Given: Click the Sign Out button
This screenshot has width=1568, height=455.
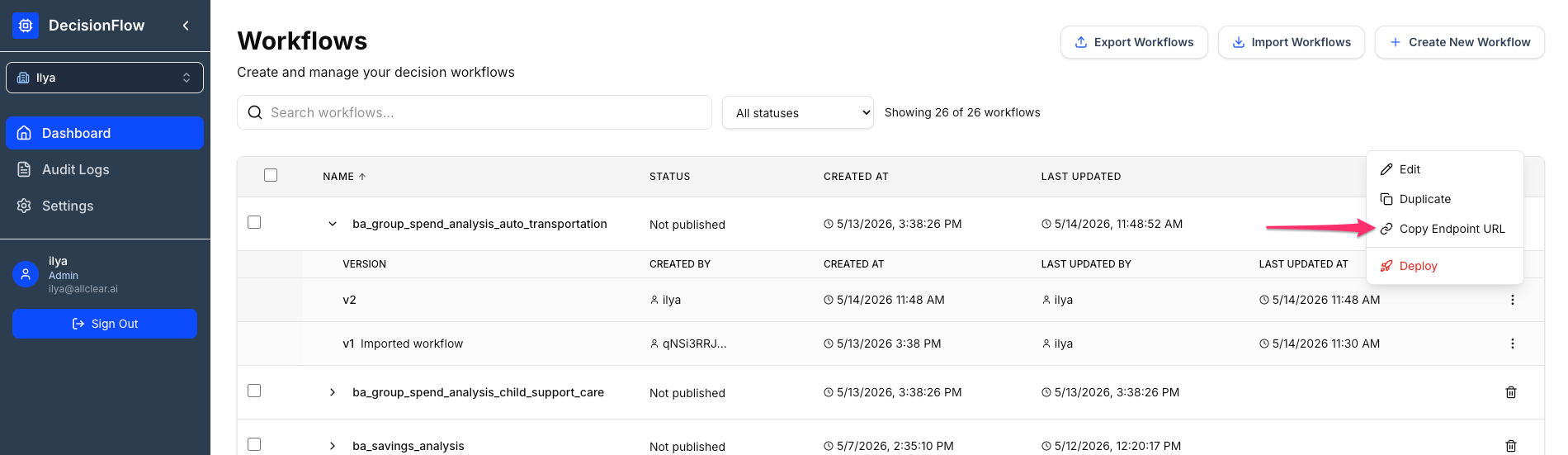Looking at the screenshot, I should pos(105,324).
